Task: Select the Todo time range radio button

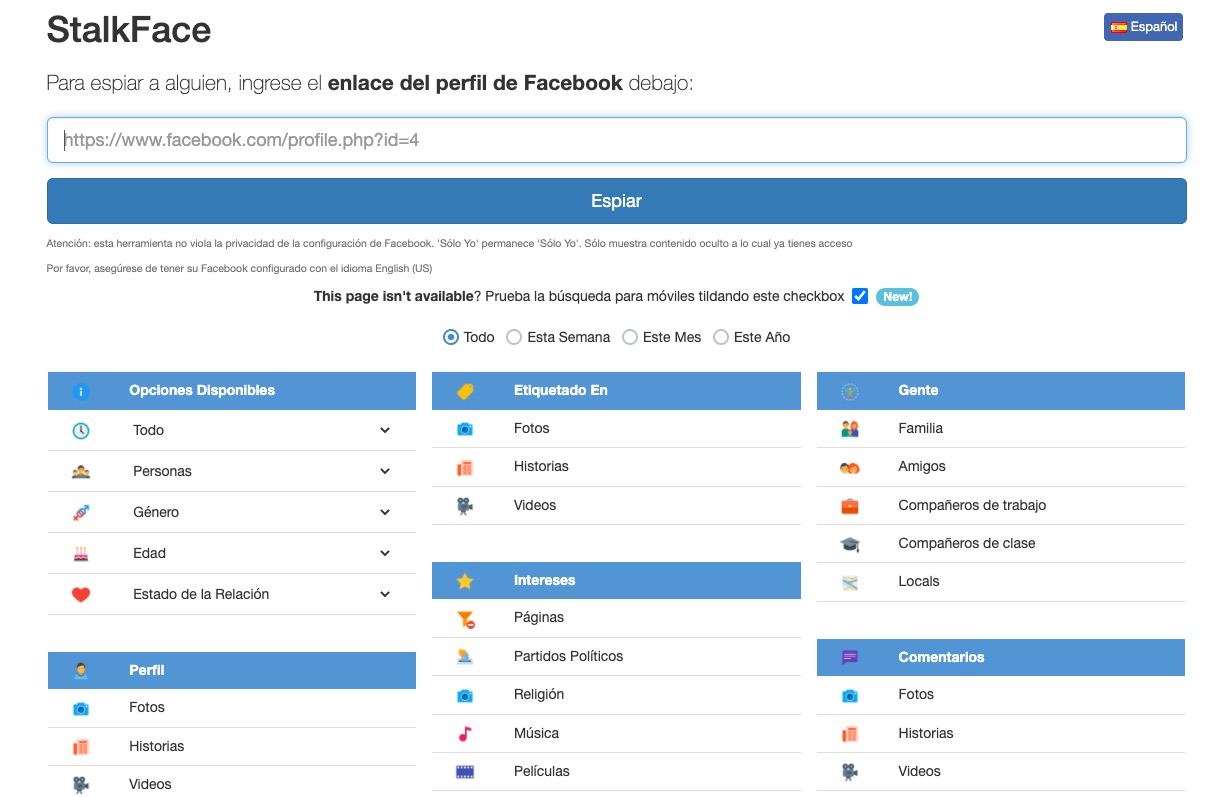Action: [451, 338]
